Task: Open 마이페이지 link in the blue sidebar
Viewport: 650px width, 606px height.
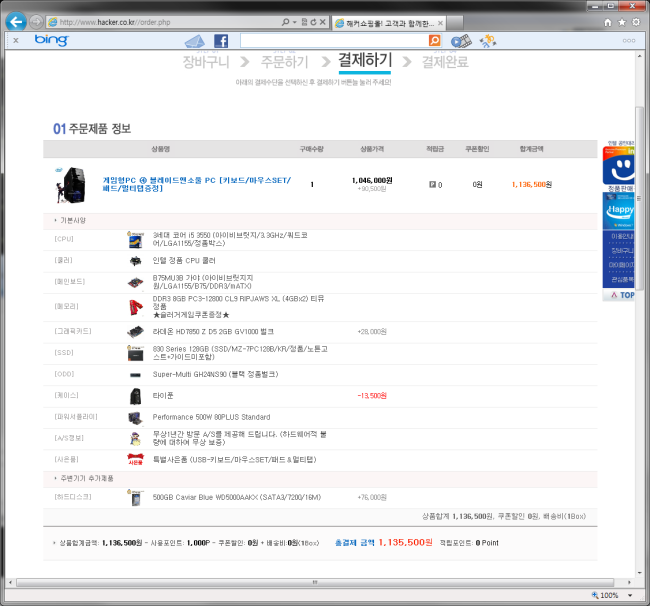Action: 621,265
